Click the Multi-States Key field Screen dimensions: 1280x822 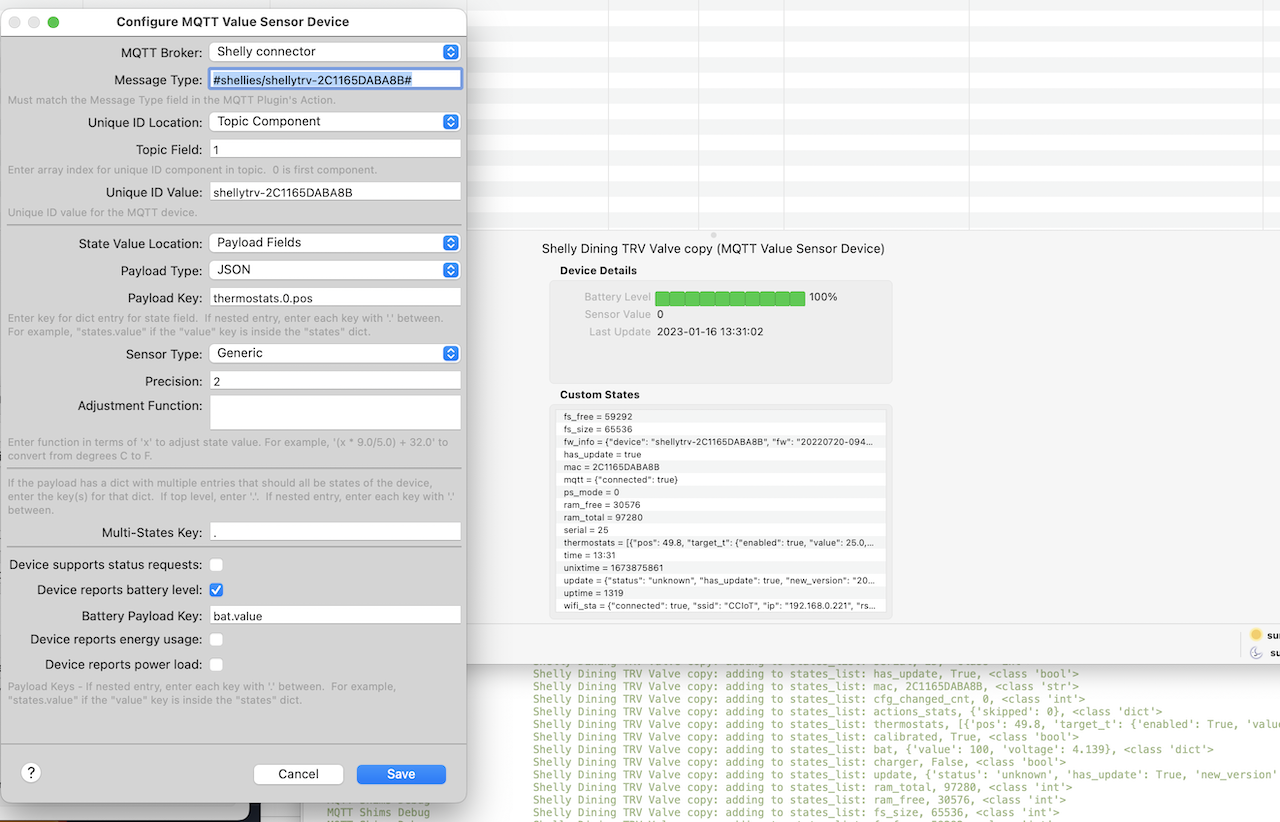pos(335,533)
